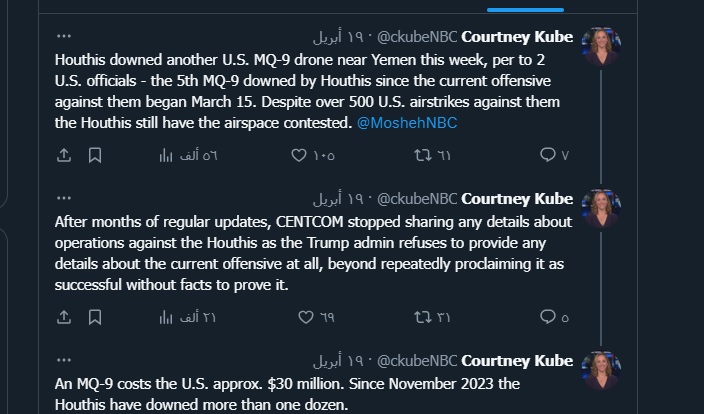This screenshot has height=414, width=704.
Task: Open the MQ-9 costs $30 million tweet
Action: 300,392
